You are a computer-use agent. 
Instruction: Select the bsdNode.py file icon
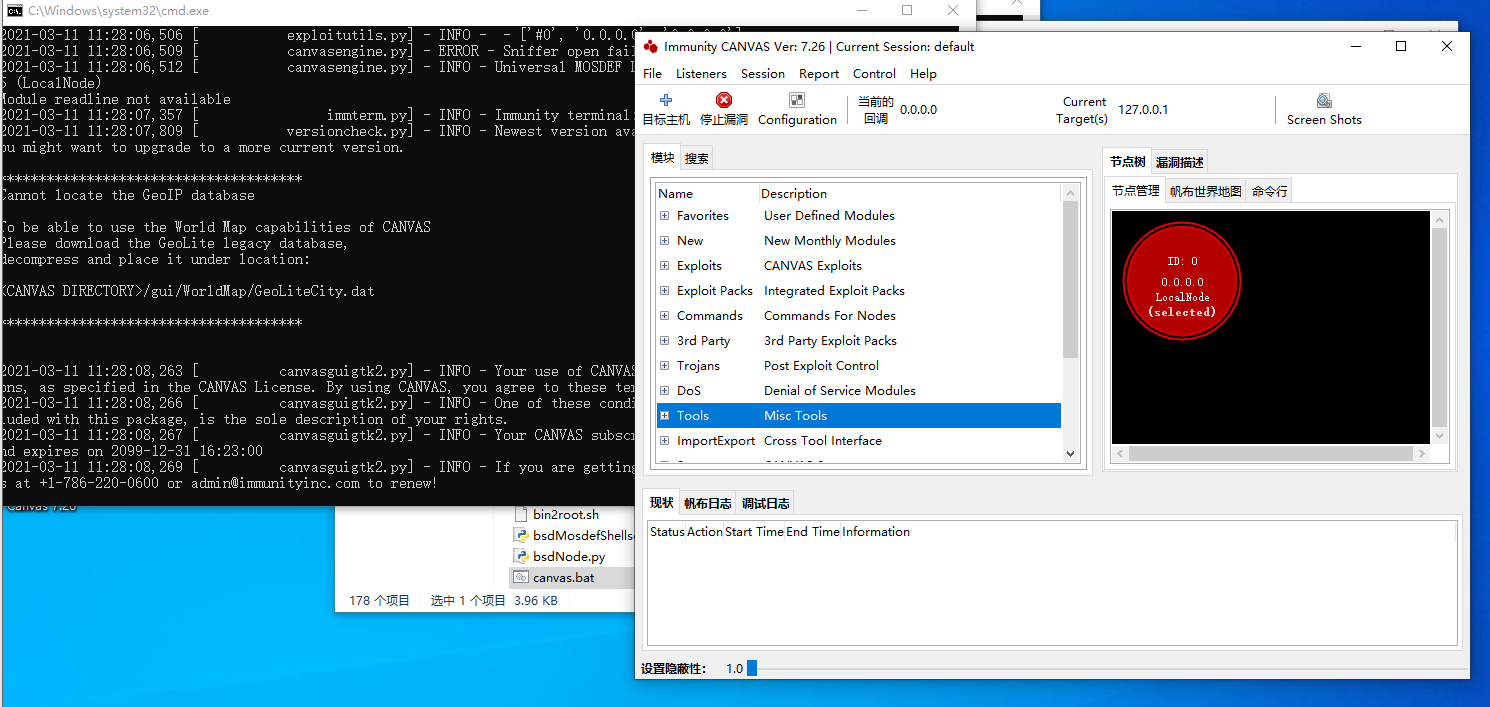[x=520, y=556]
